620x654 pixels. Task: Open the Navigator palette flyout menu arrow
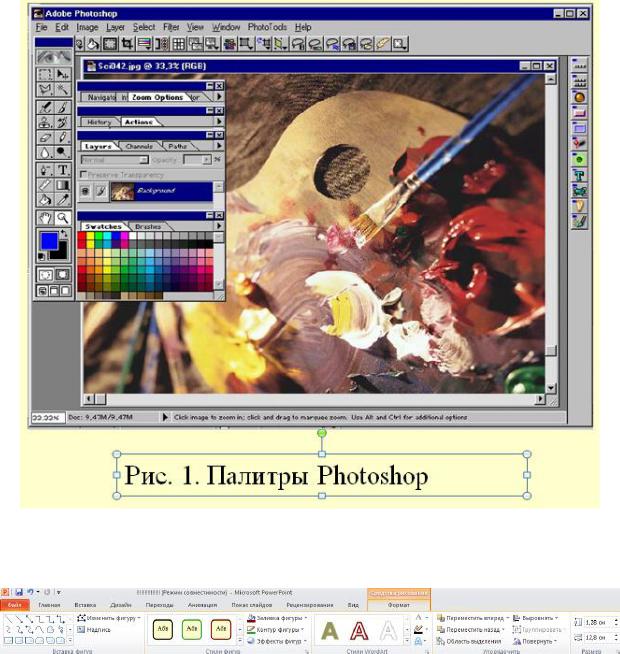tap(219, 97)
